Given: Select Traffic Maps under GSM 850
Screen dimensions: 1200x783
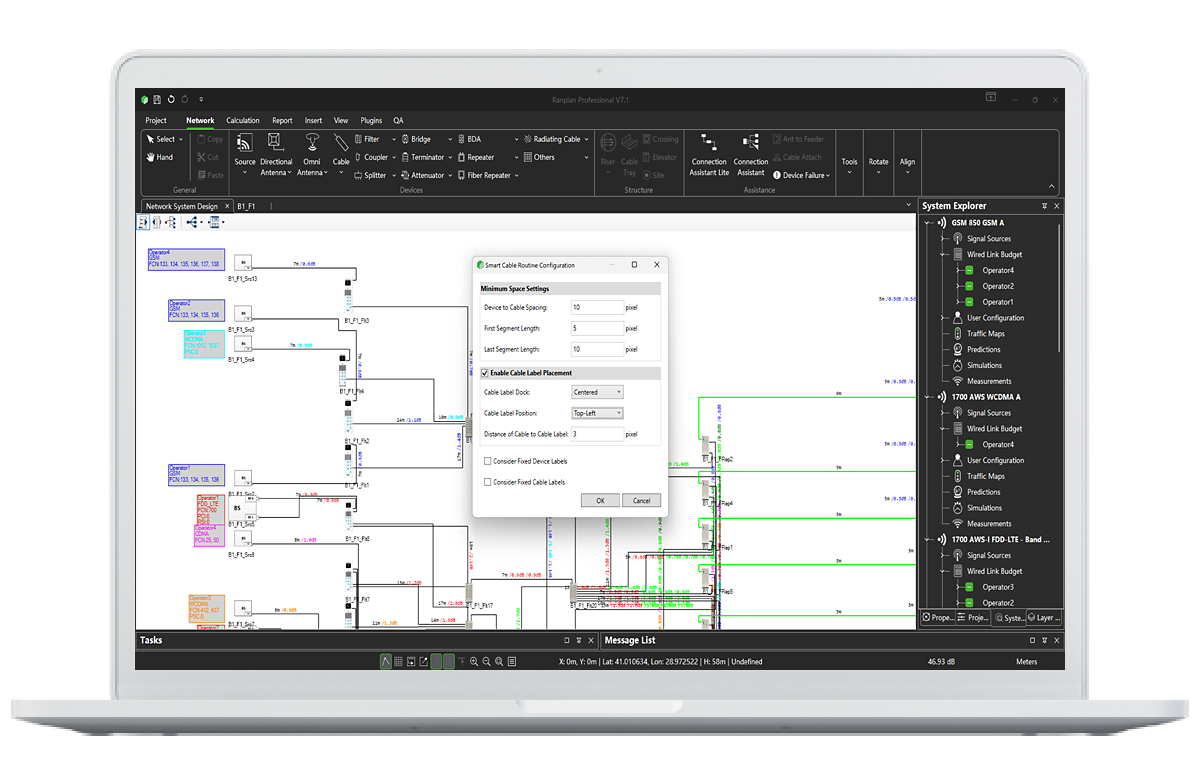Looking at the screenshot, I should pyautogui.click(x=985, y=334).
